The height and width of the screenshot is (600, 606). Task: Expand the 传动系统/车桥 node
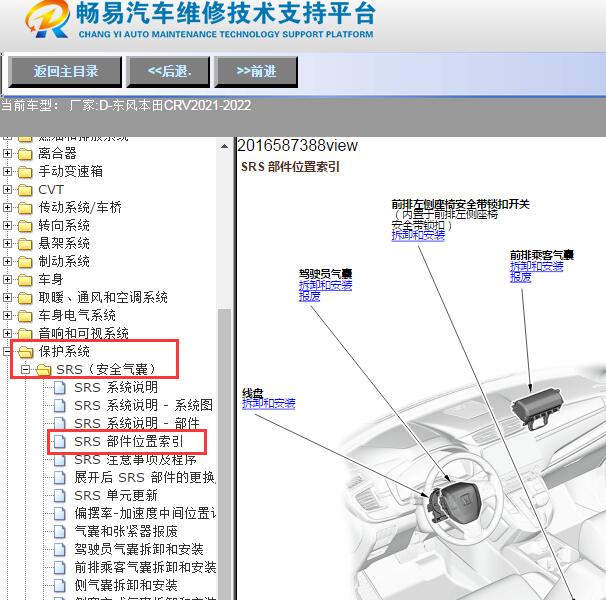point(7,208)
